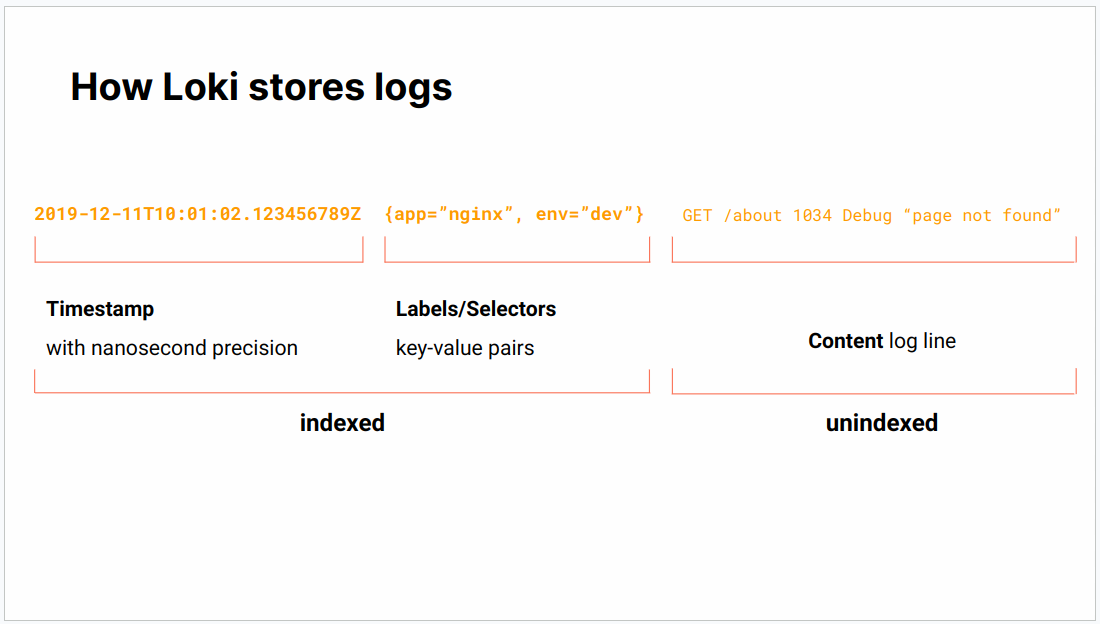Click the bracket line directly under the timestamp string
Image resolution: width=1100 pixels, height=624 pixels.
[x=198, y=262]
